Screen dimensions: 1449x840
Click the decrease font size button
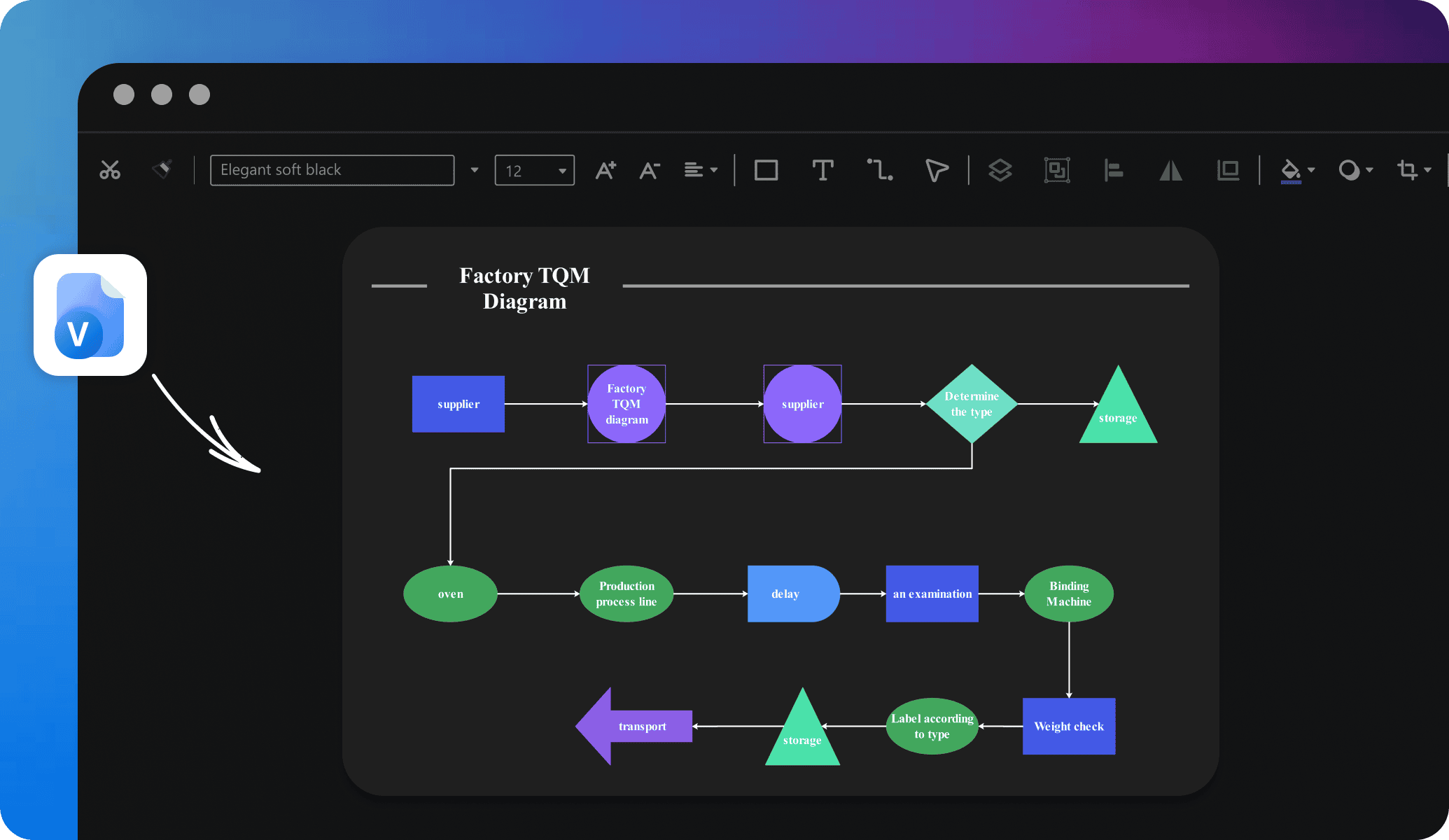point(652,170)
